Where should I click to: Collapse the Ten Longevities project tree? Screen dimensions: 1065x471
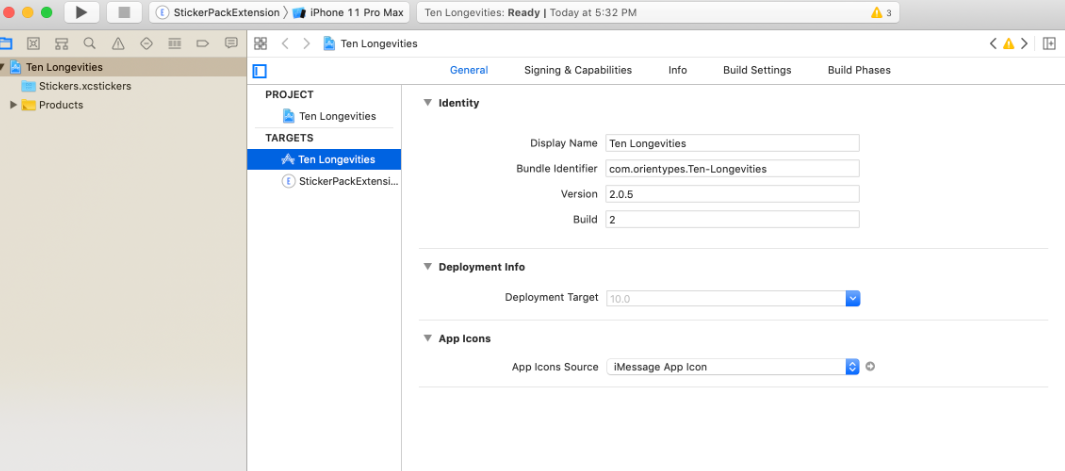click(x=2, y=67)
